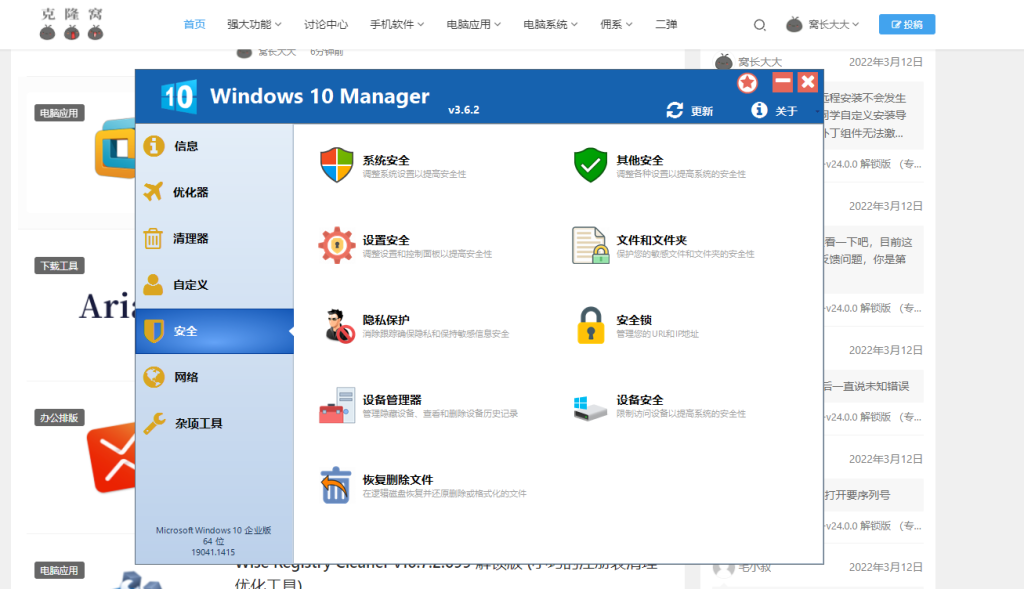
Task: Open the 讨论中心 menu item
Action: pyautogui.click(x=326, y=24)
